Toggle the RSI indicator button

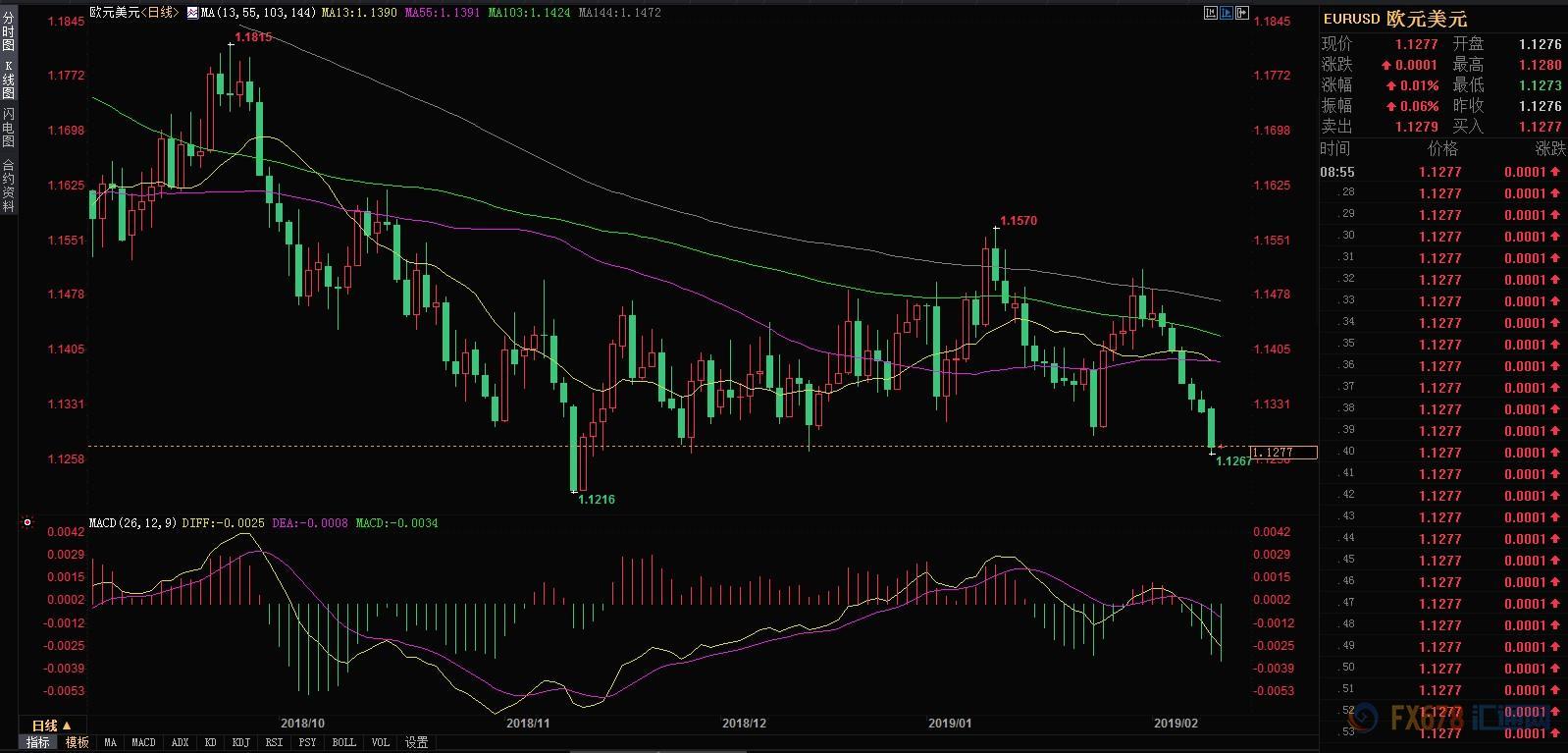(x=275, y=742)
